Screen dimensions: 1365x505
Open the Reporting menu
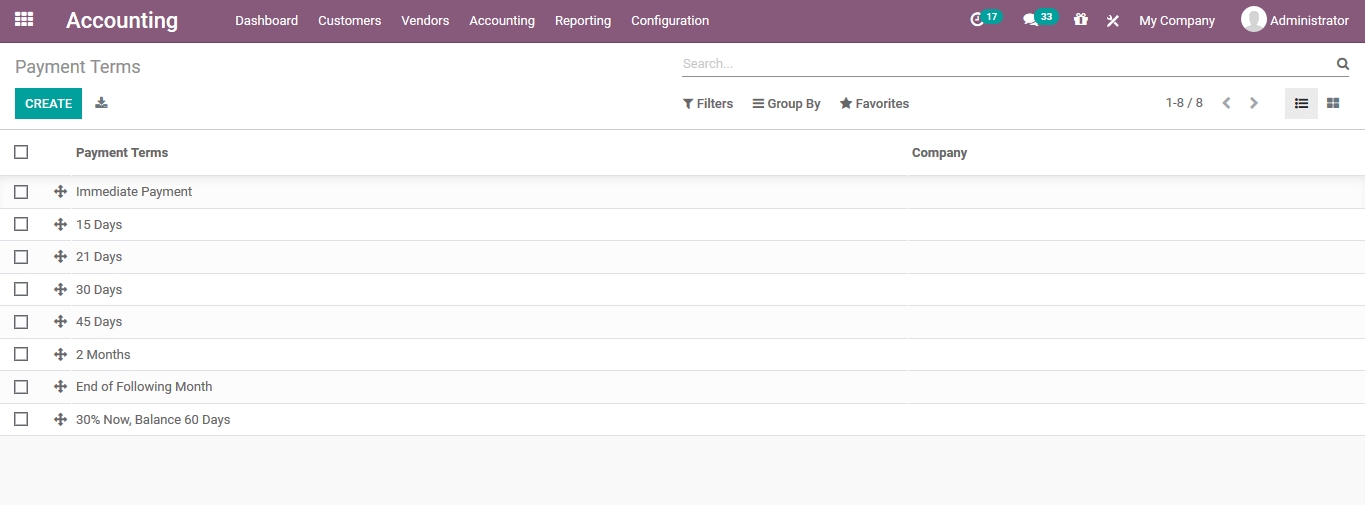pyautogui.click(x=583, y=21)
